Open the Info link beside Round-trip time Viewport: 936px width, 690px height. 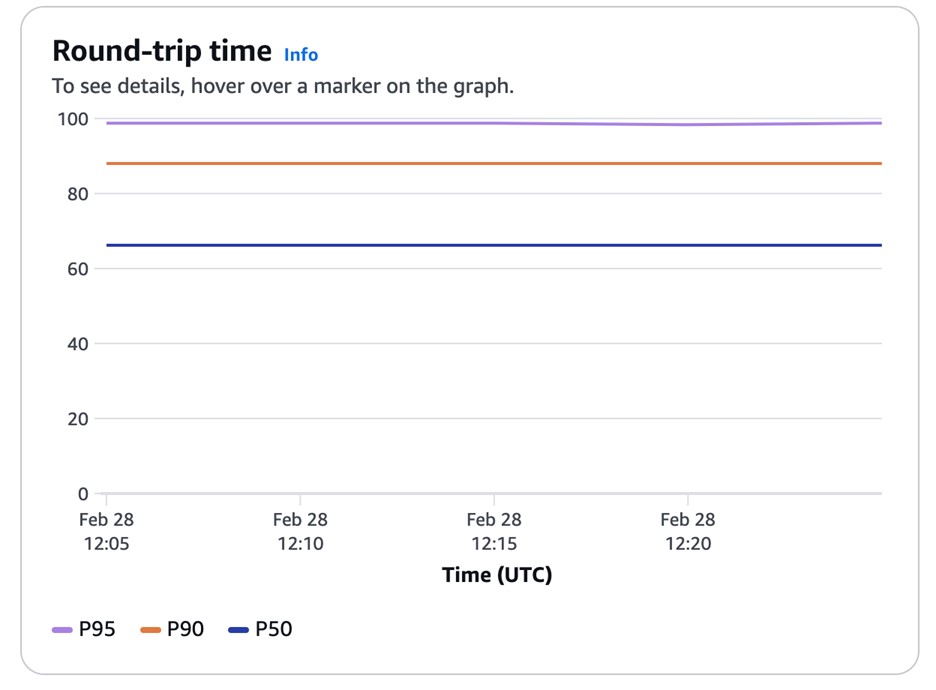coord(301,54)
